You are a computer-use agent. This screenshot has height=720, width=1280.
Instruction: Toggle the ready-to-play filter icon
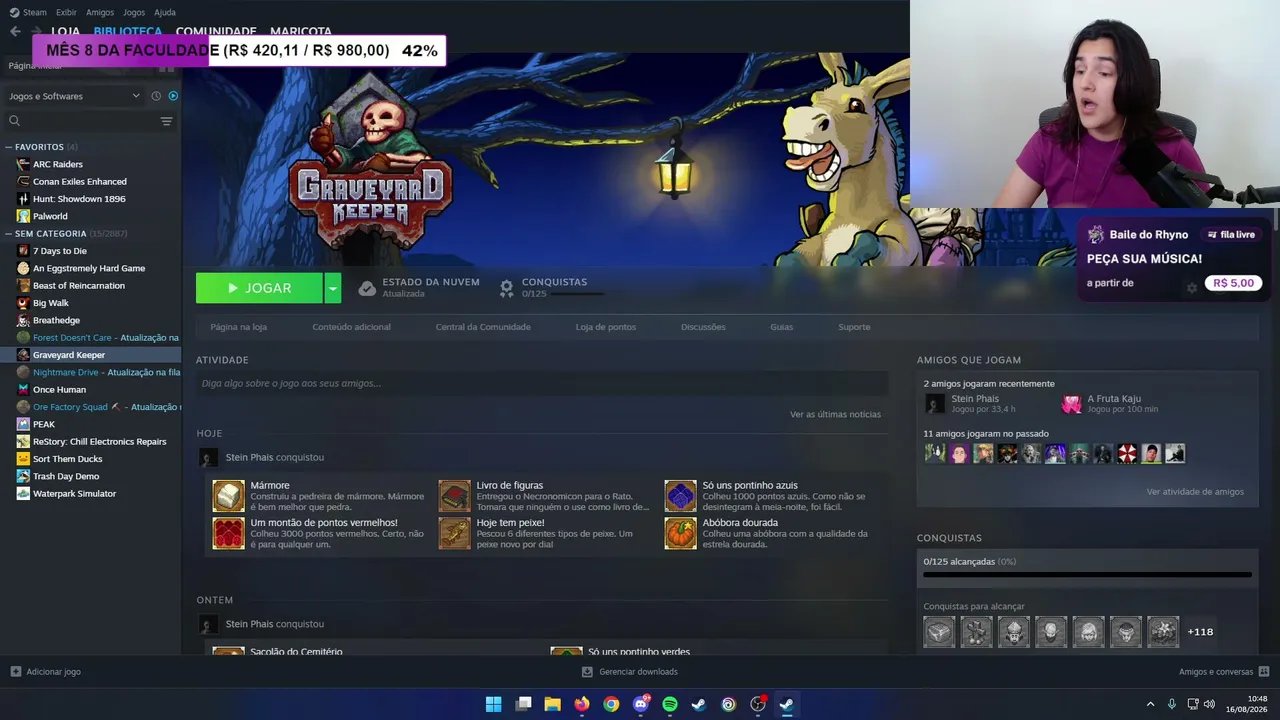173,96
